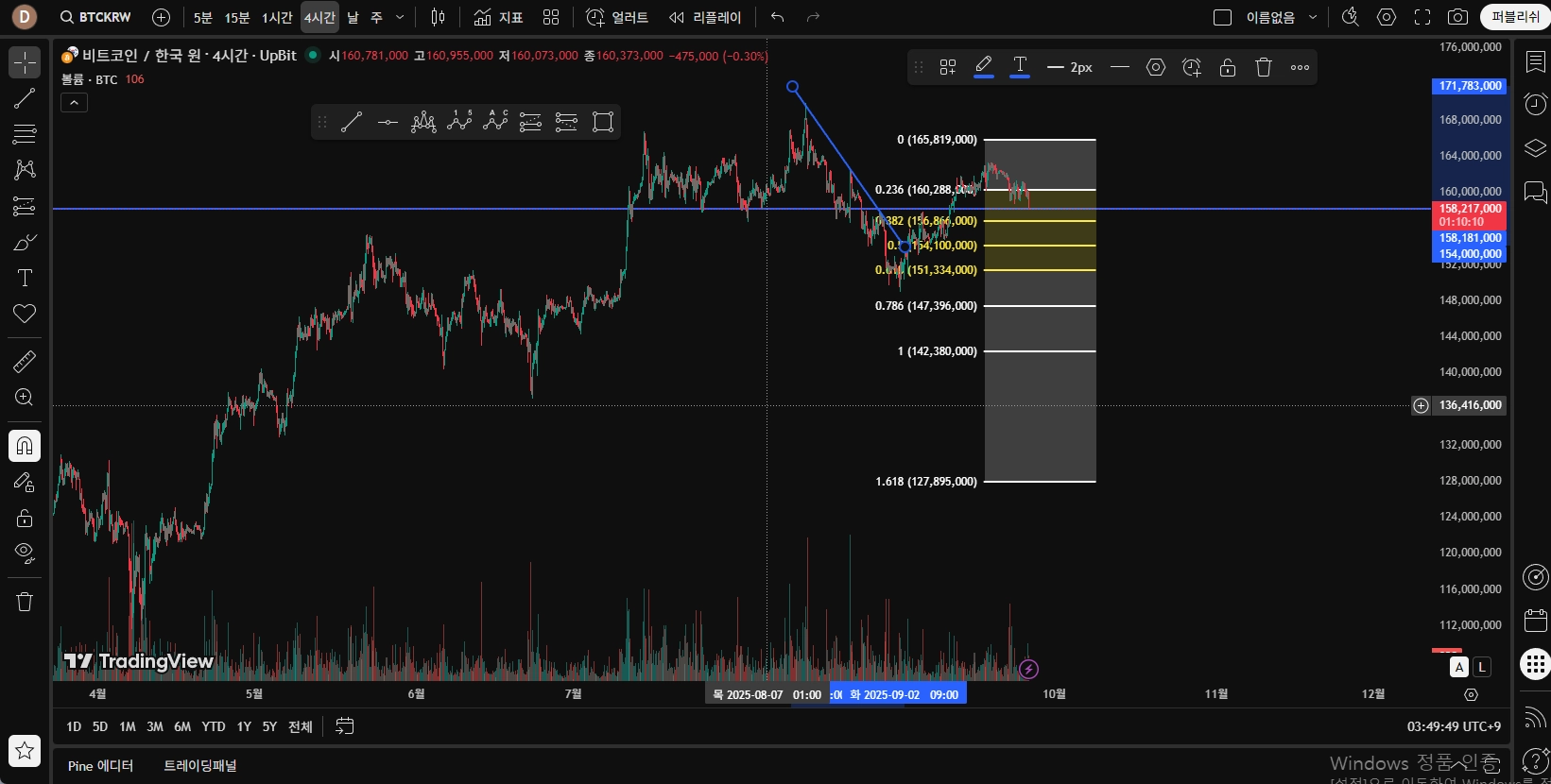Delete selected drawing in floating toolbar
This screenshot has height=784, width=1551.
tap(1264, 67)
